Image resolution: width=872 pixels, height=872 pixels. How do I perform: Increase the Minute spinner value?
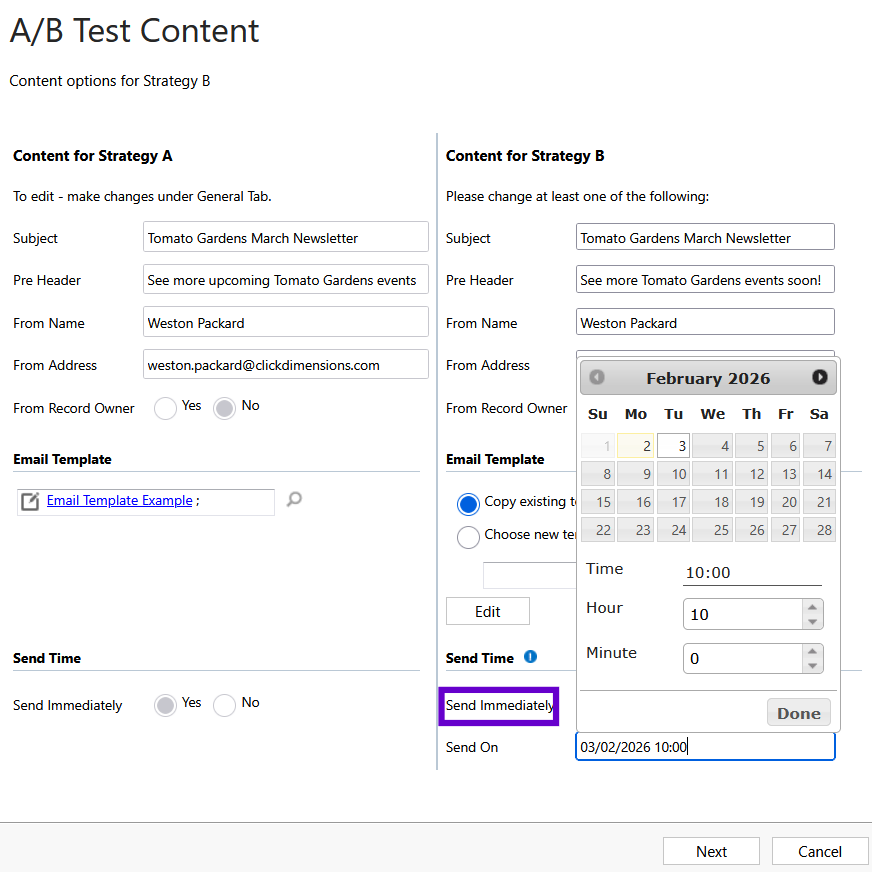[x=812, y=651]
